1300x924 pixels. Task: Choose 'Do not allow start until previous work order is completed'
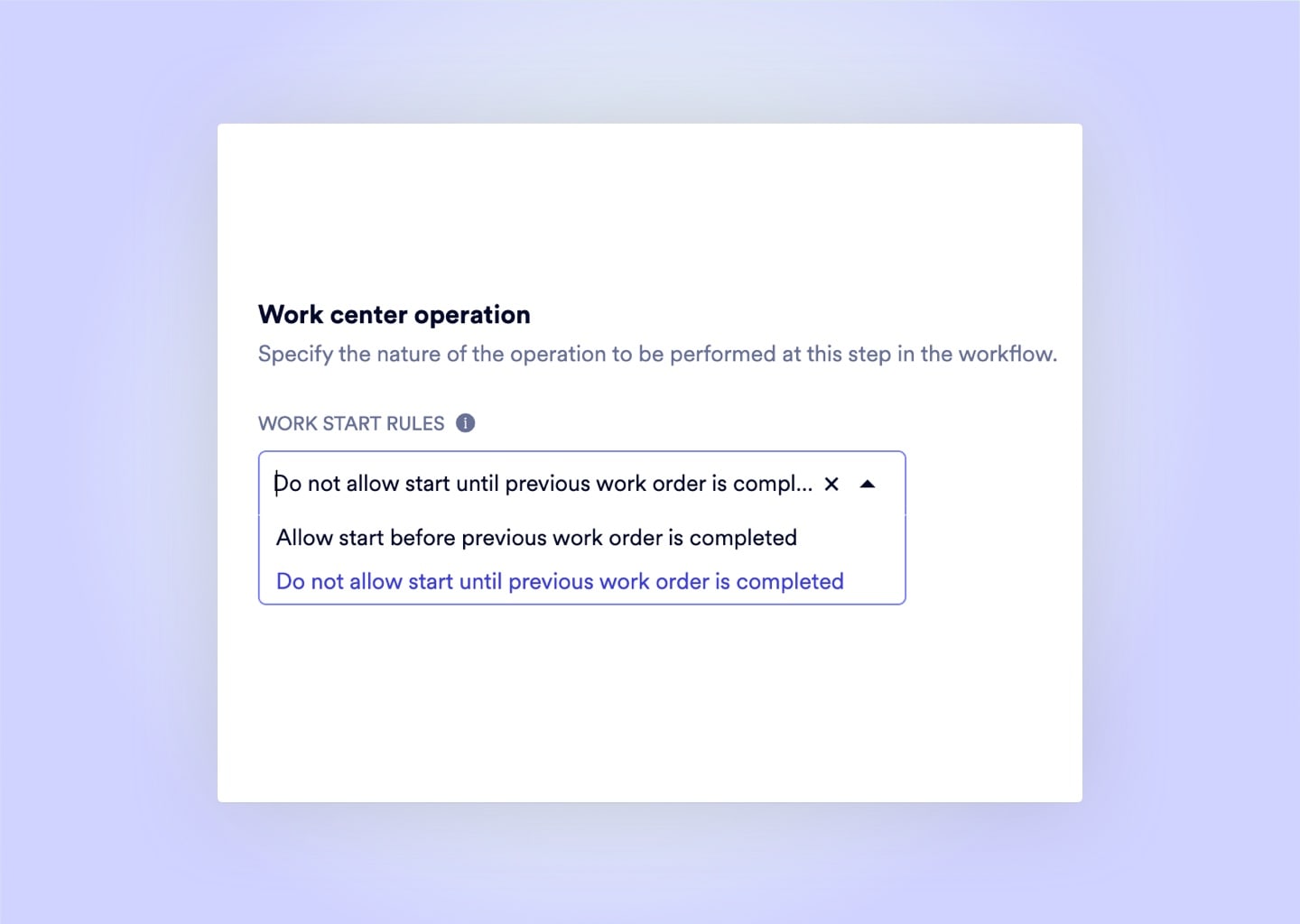pyautogui.click(x=559, y=581)
